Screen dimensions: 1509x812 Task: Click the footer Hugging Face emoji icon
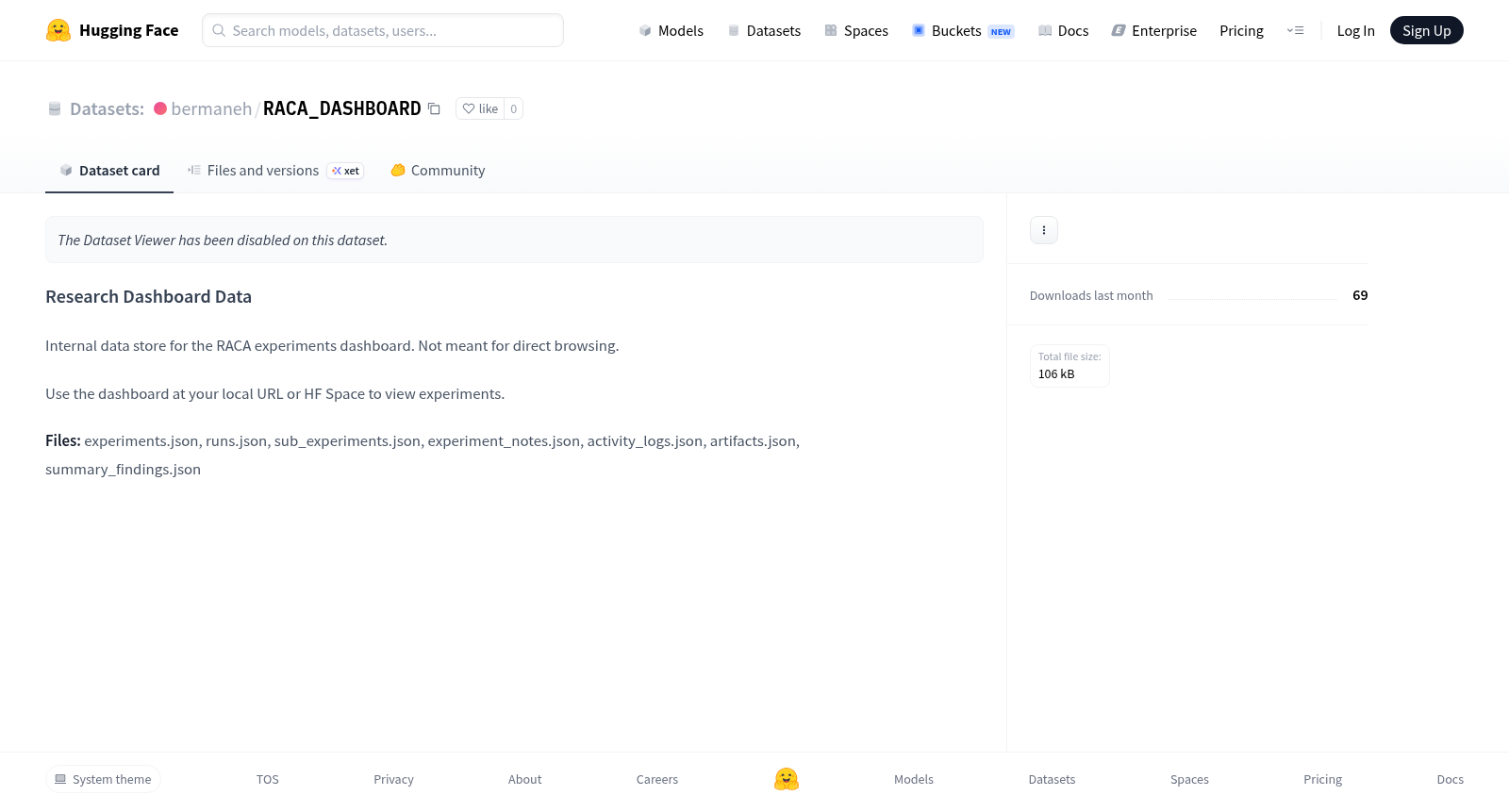coord(787,779)
